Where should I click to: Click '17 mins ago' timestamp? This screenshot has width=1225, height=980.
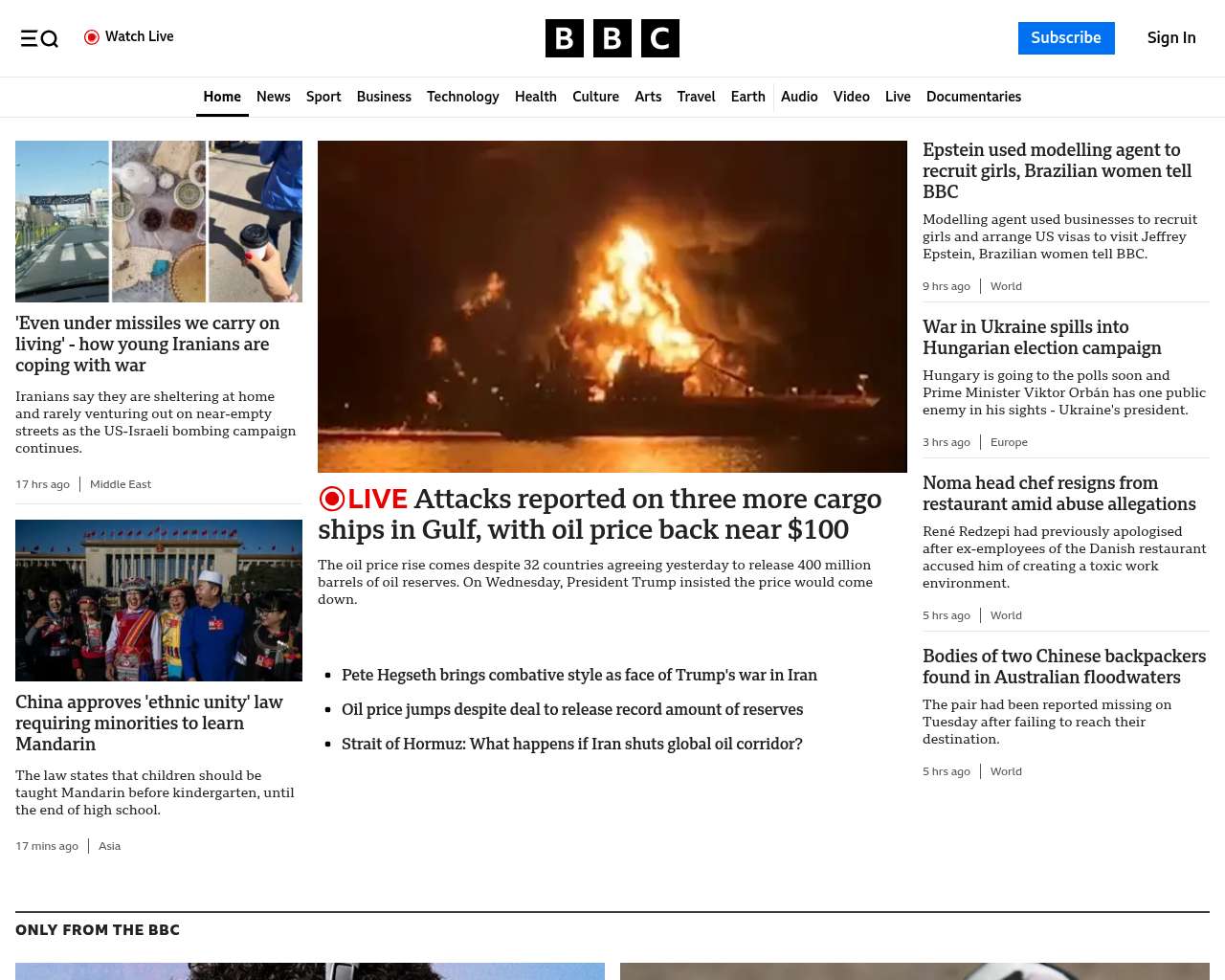point(47,846)
